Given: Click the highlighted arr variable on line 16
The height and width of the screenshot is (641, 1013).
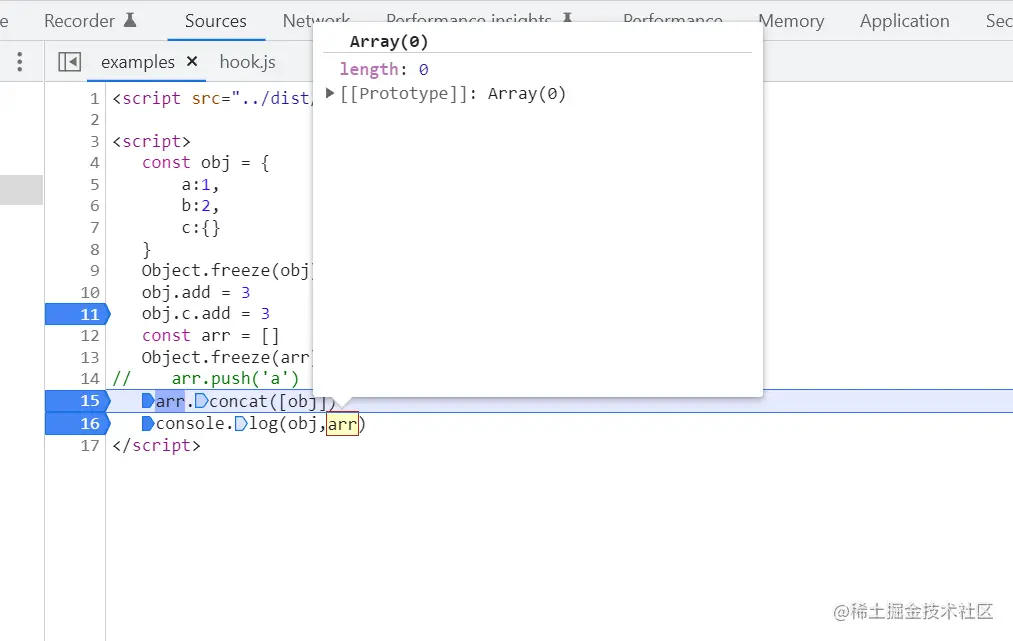Looking at the screenshot, I should coord(342,424).
